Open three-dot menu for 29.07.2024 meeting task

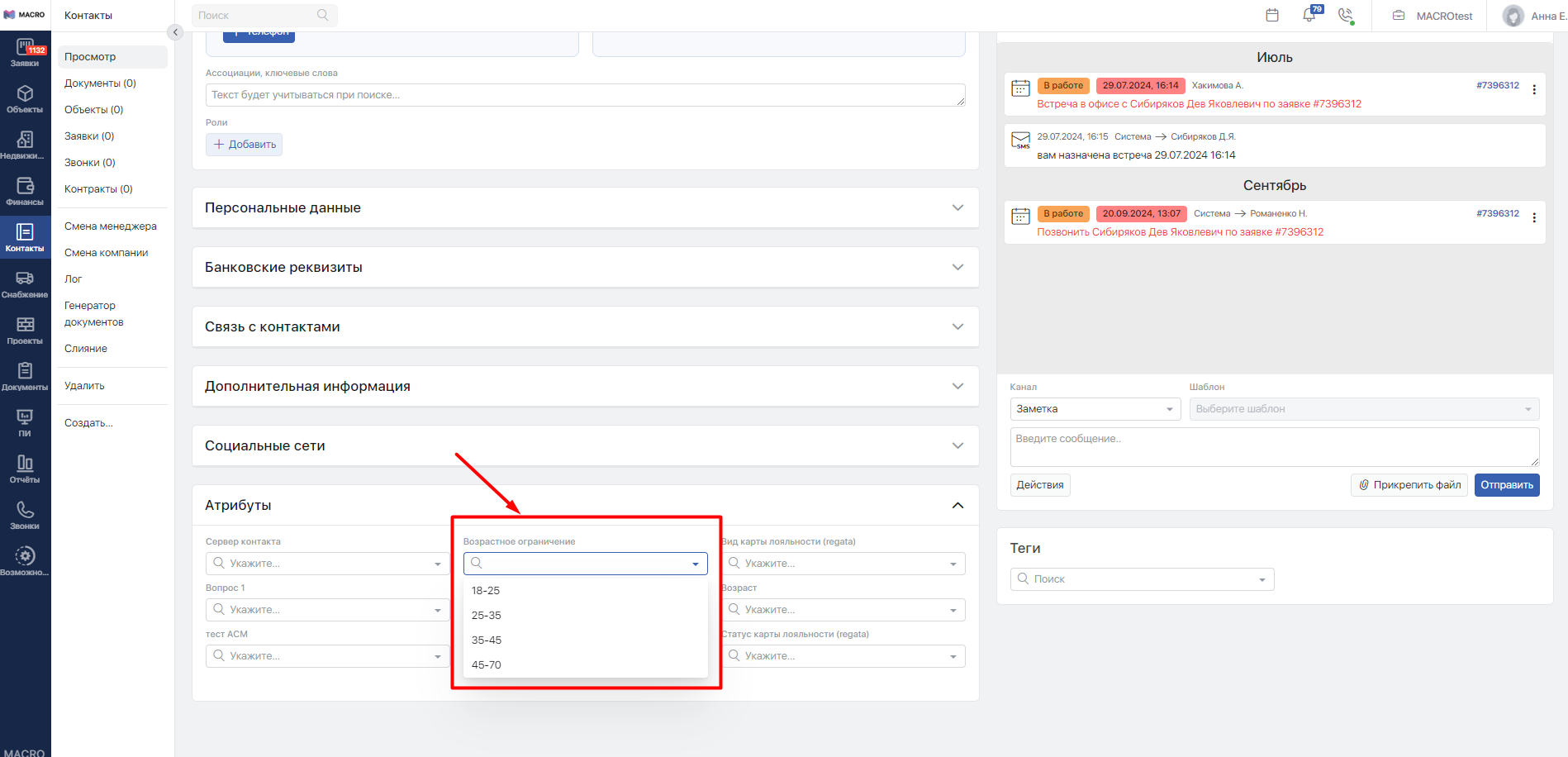tap(1534, 90)
